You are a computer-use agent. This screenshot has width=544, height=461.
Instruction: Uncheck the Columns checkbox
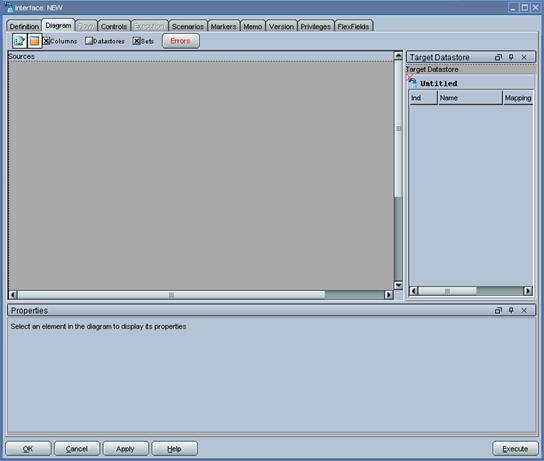pyautogui.click(x=46, y=41)
